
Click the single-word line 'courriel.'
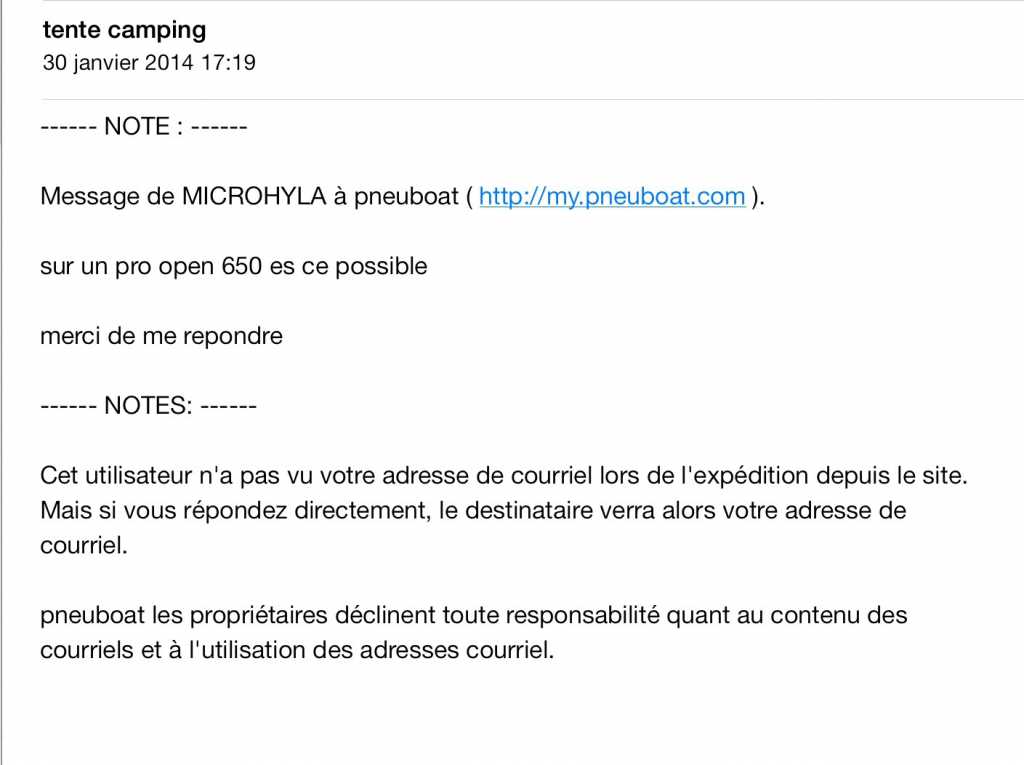pyautogui.click(x=84, y=545)
